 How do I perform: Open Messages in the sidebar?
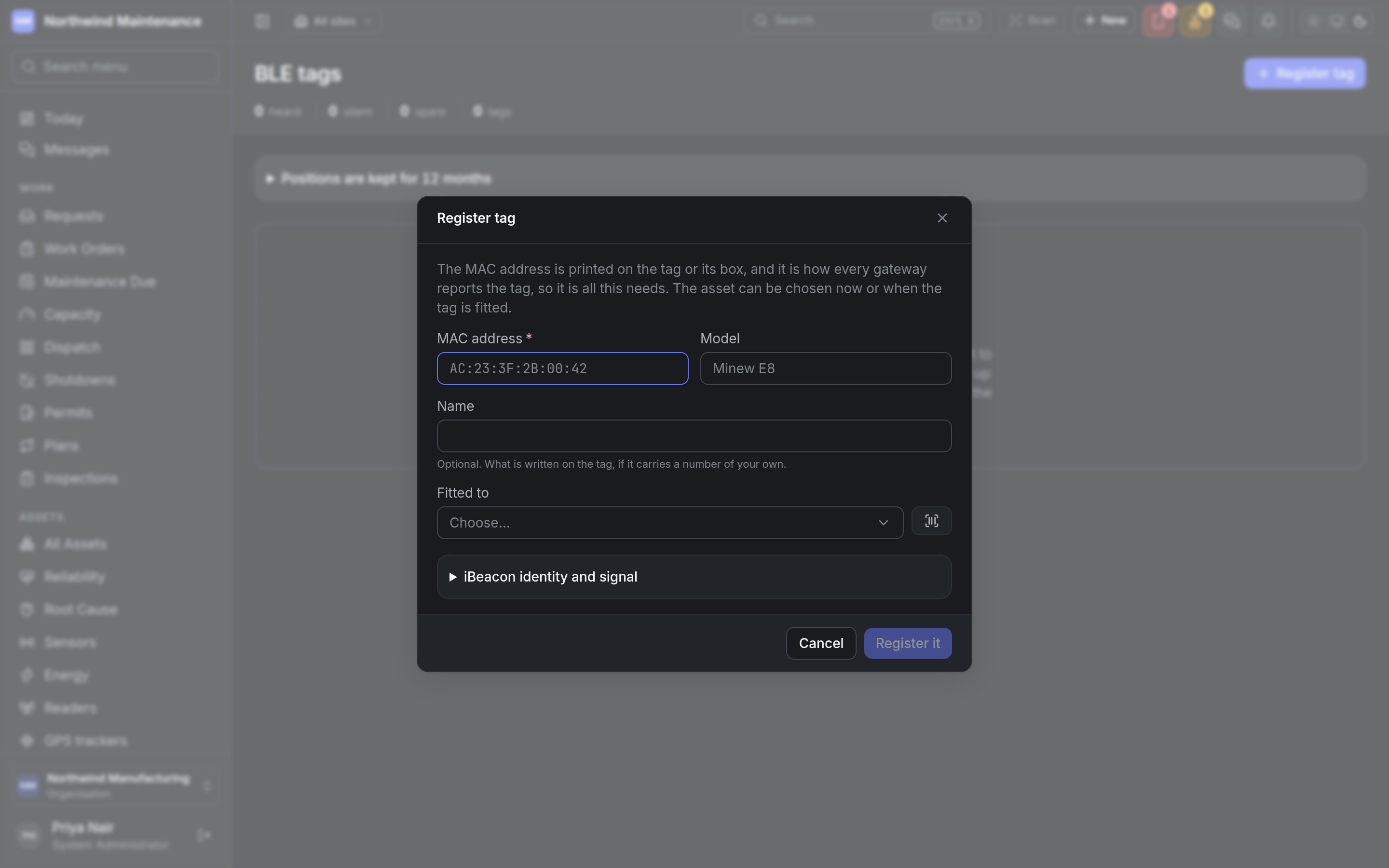(x=115, y=149)
